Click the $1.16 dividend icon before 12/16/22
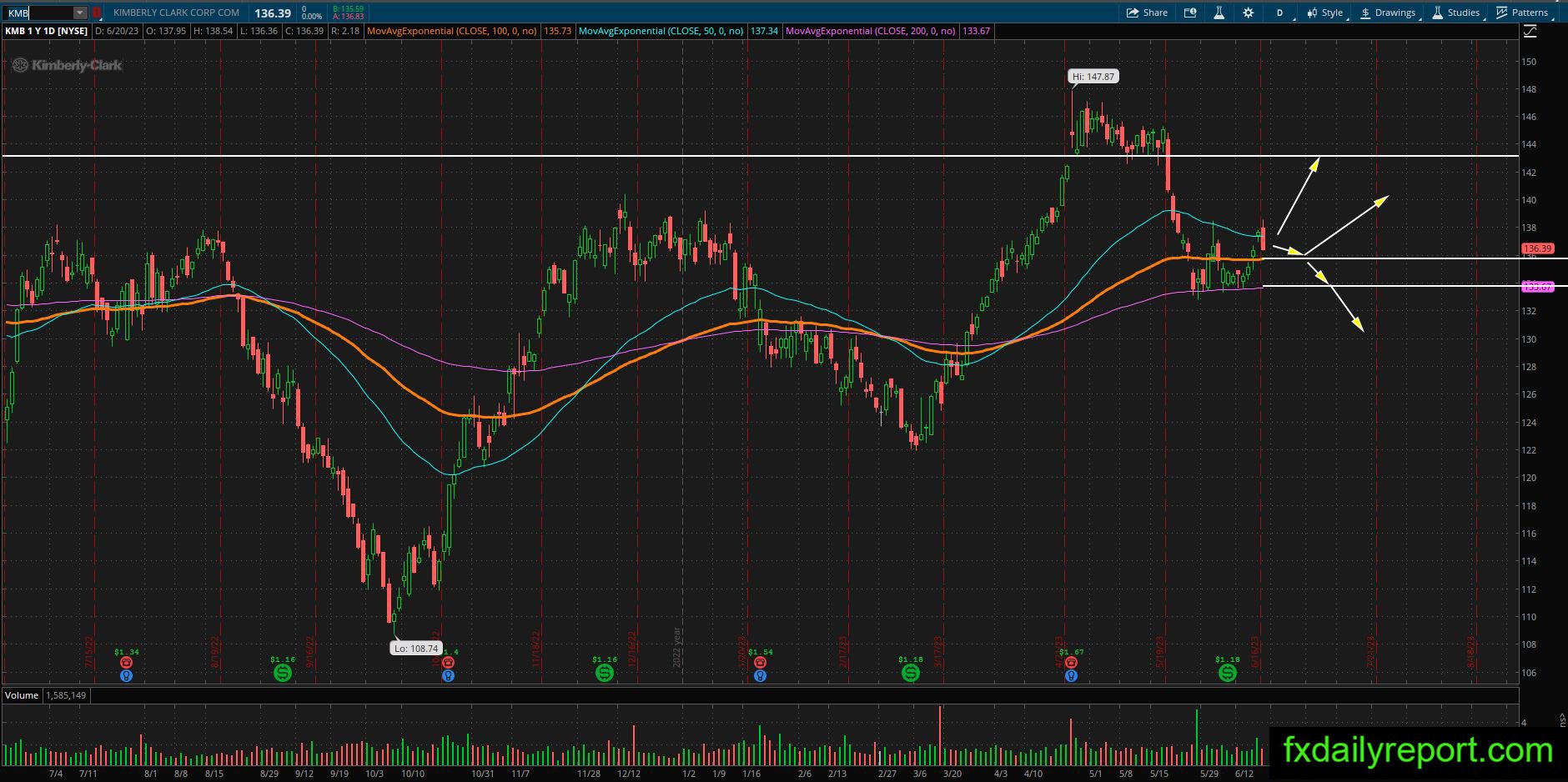The image size is (1568, 782). [605, 672]
